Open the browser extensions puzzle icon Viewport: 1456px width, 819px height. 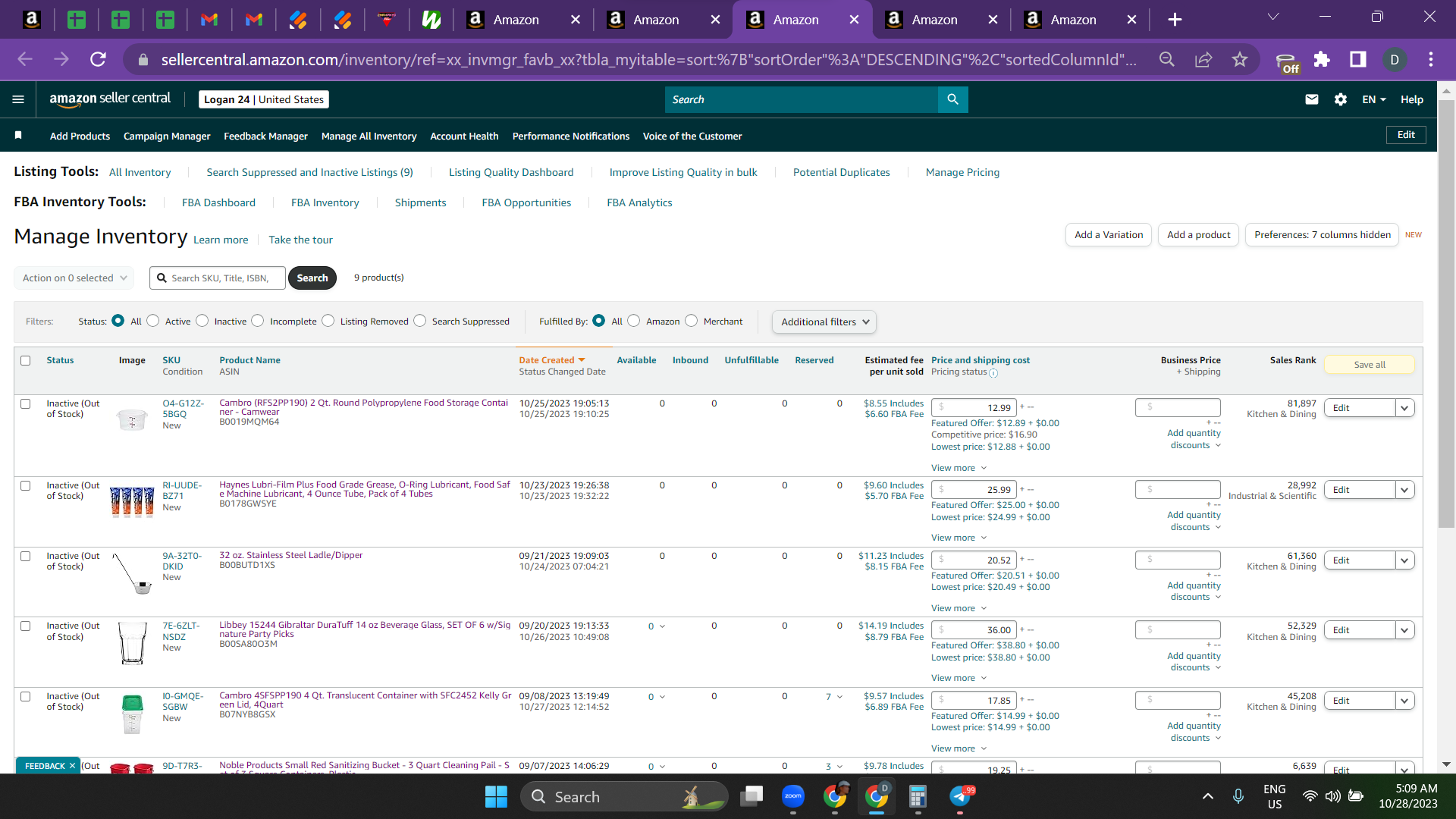pos(1322,59)
